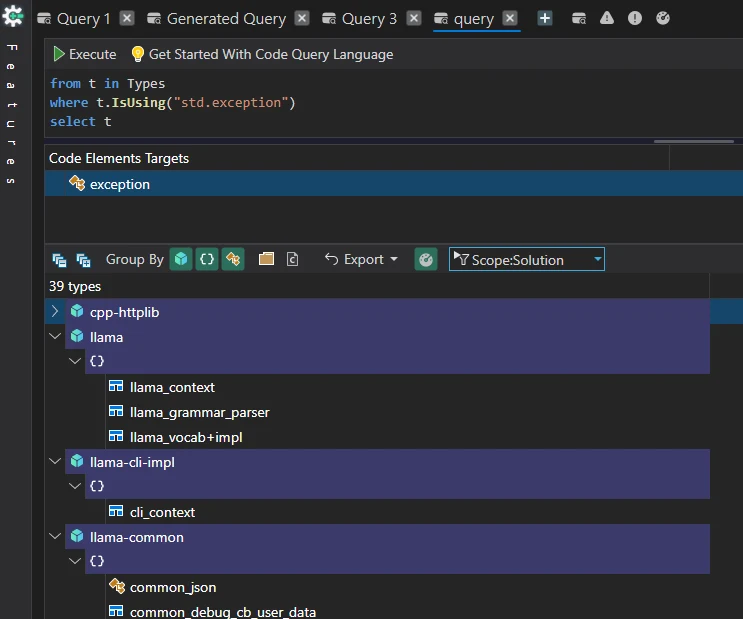The width and height of the screenshot is (743, 619).
Task: Select cli_context type
Action: 162,512
